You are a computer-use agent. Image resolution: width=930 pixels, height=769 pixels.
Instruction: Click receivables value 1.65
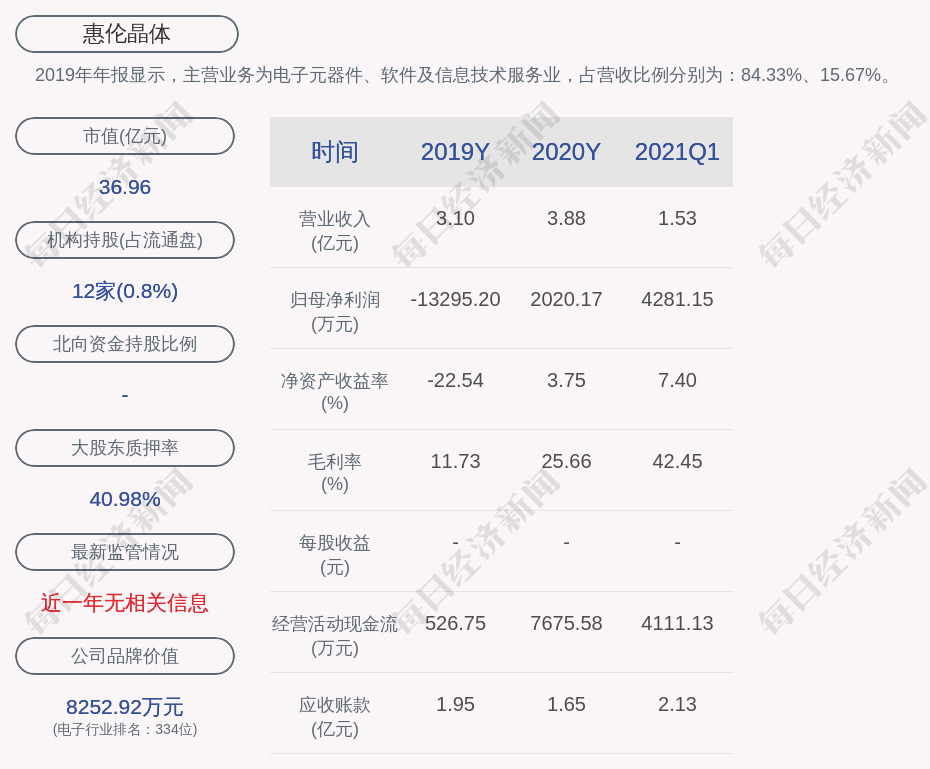(566, 704)
